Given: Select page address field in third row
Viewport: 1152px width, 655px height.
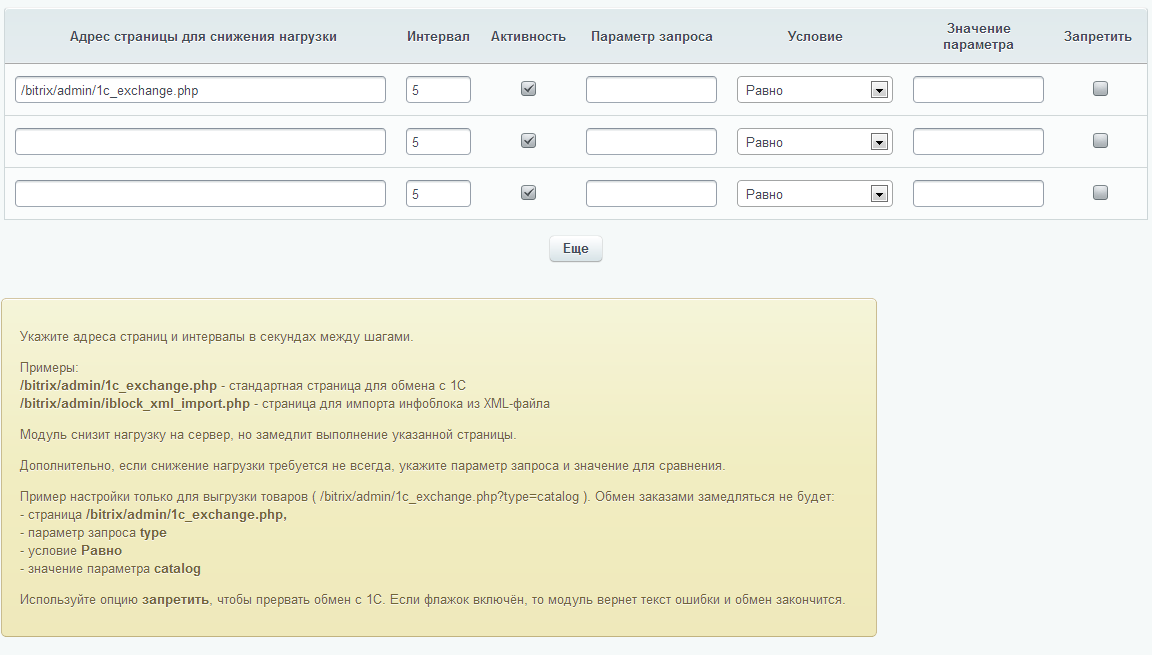Looking at the screenshot, I should pos(200,194).
